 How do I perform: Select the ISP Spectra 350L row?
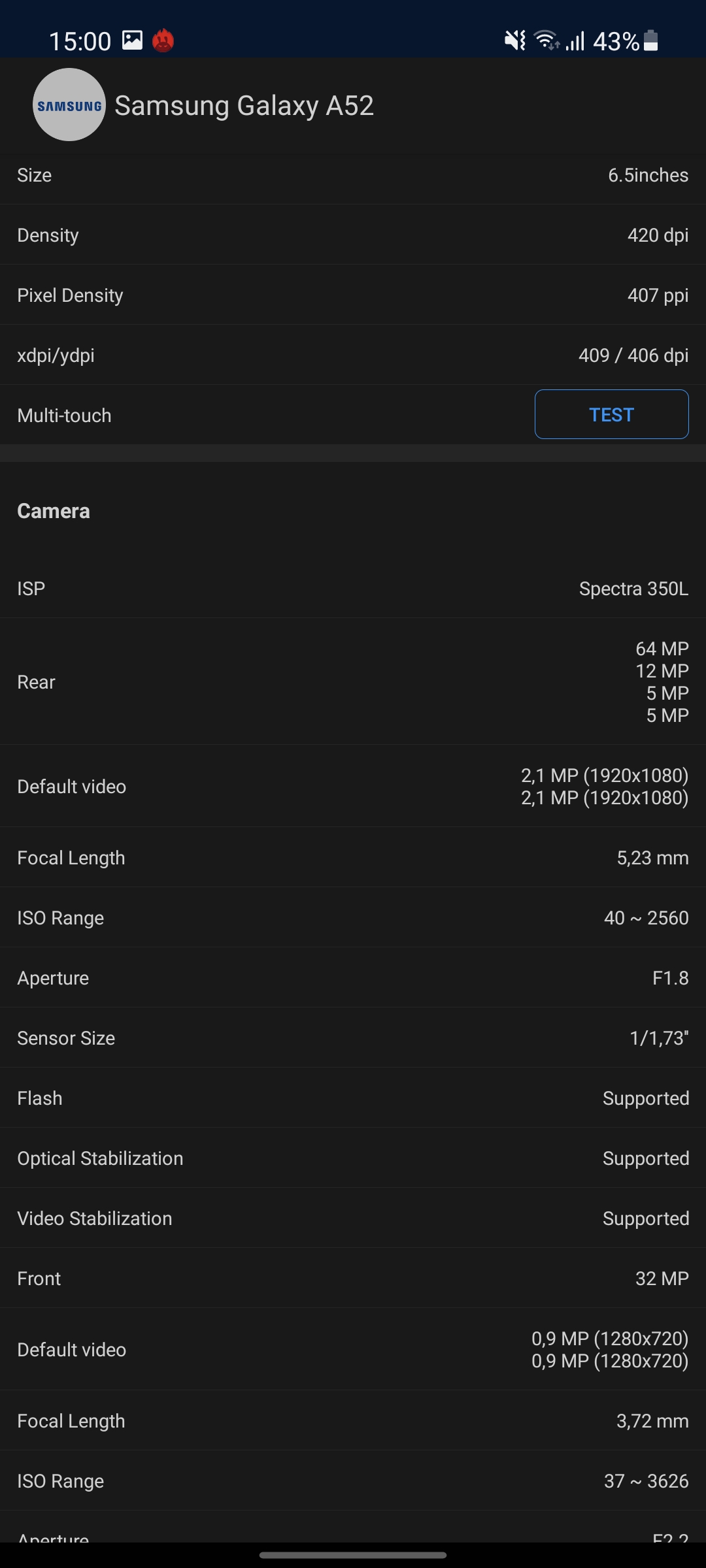pos(353,589)
